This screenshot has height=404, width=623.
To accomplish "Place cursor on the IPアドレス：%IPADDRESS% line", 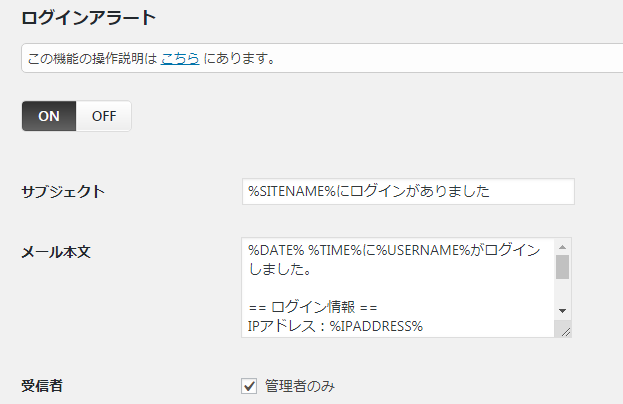I will pos(335,326).
